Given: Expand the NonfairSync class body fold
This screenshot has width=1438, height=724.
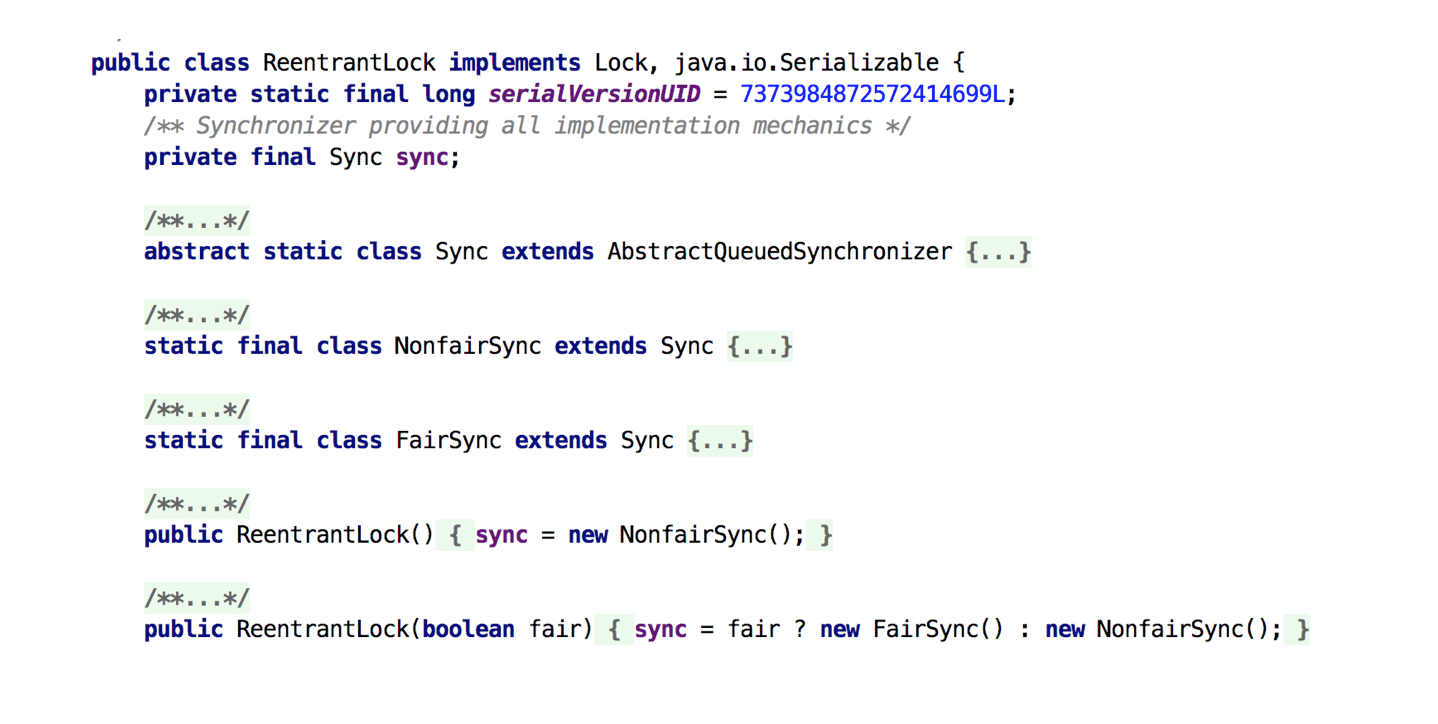Looking at the screenshot, I should [760, 345].
